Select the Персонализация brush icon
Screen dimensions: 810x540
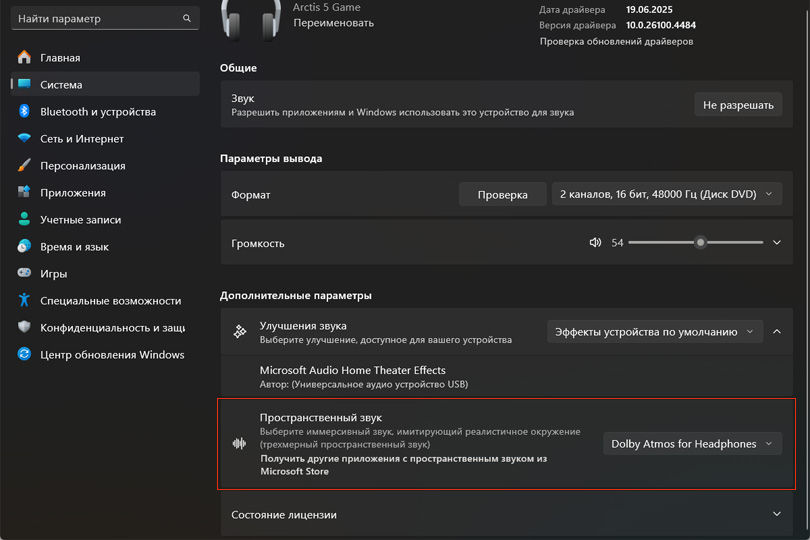[24, 165]
